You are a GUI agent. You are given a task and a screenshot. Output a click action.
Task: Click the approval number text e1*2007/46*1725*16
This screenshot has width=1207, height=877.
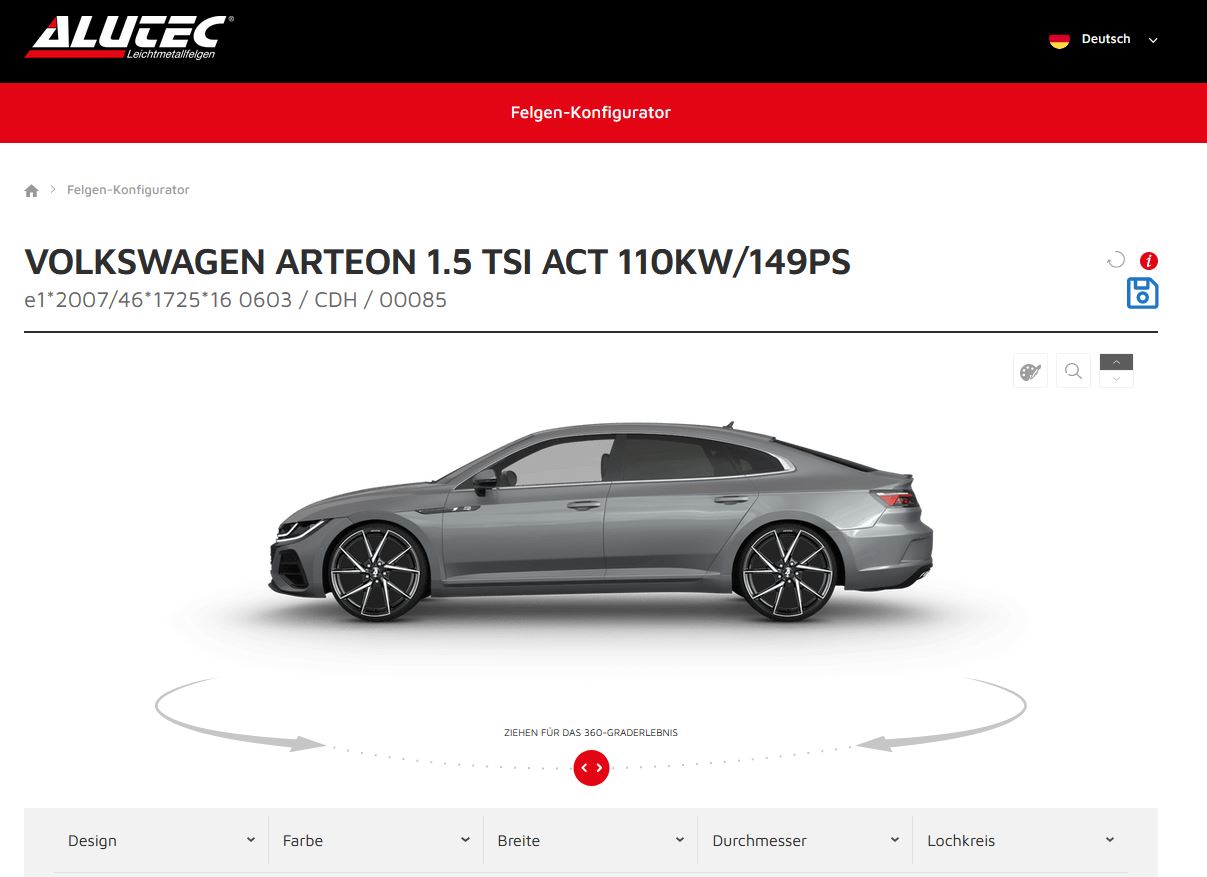click(x=235, y=300)
